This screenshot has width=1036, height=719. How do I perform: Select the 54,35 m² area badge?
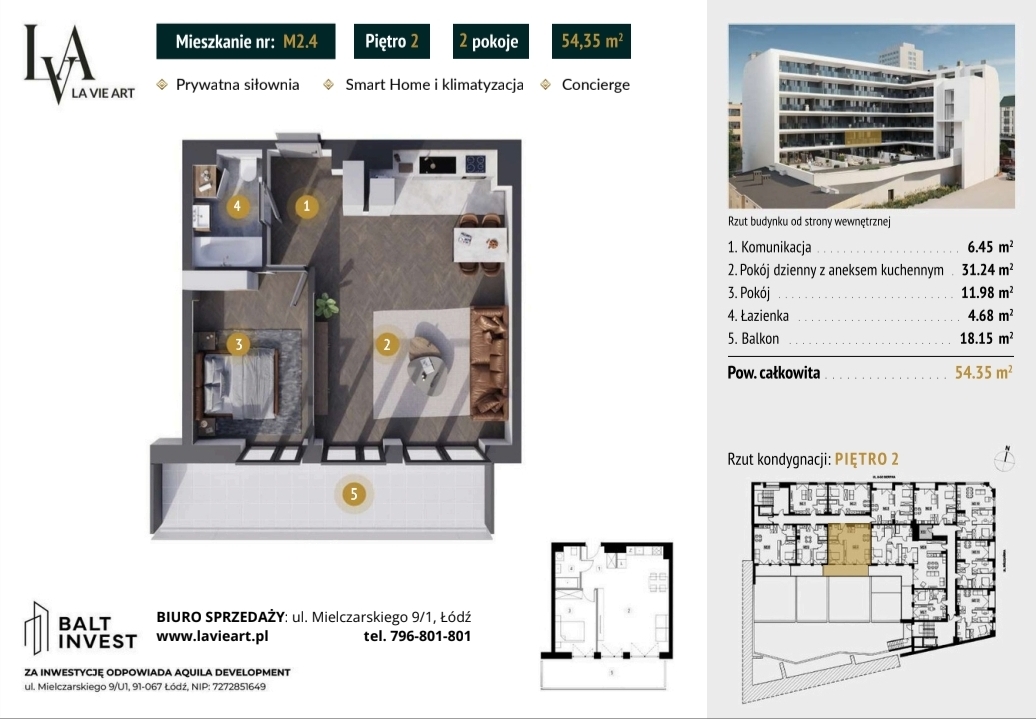click(x=591, y=41)
